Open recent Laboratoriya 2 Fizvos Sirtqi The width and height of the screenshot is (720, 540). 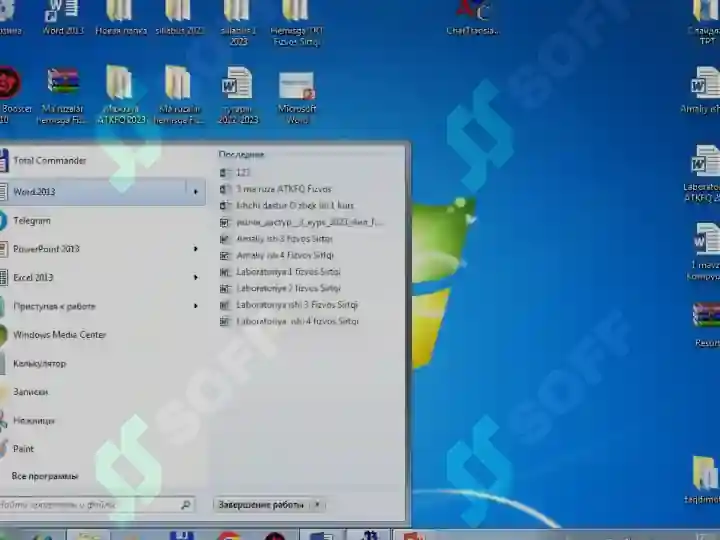click(280, 288)
